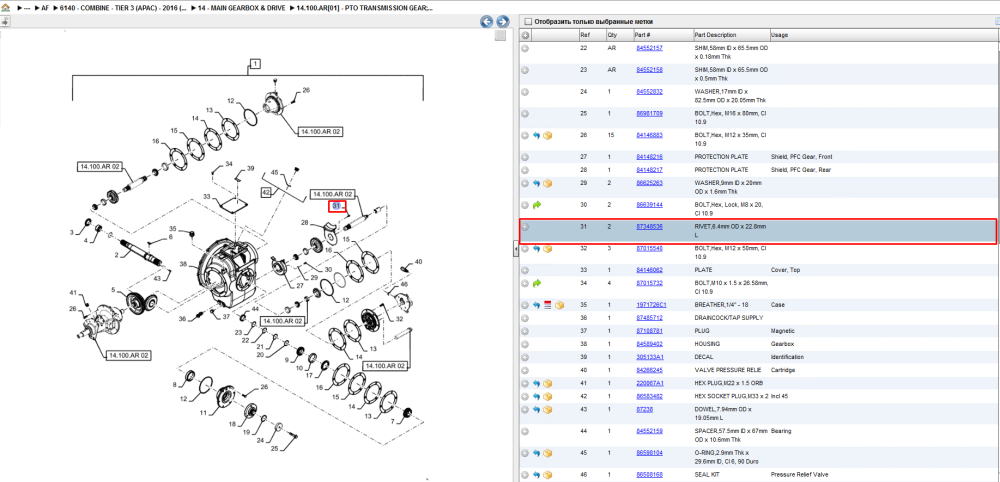Open part number 84552158 link

pyautogui.click(x=649, y=69)
